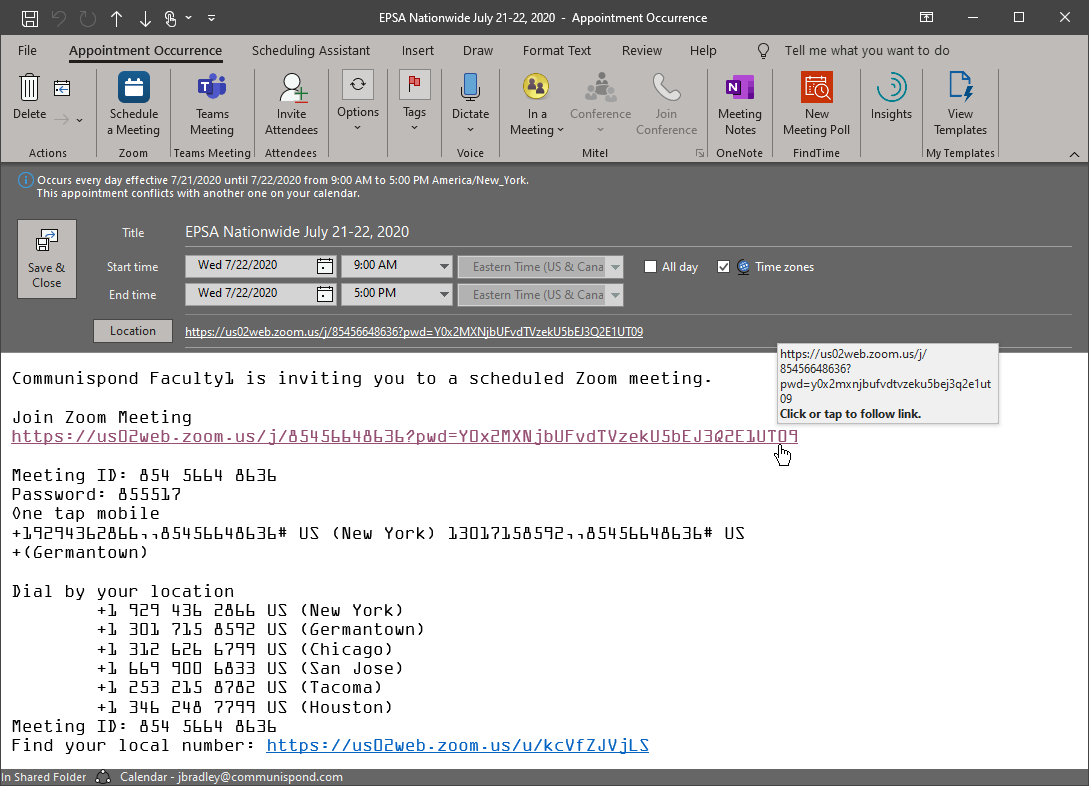Go to next item with down arrow
This screenshot has height=786, width=1089.
[x=144, y=18]
